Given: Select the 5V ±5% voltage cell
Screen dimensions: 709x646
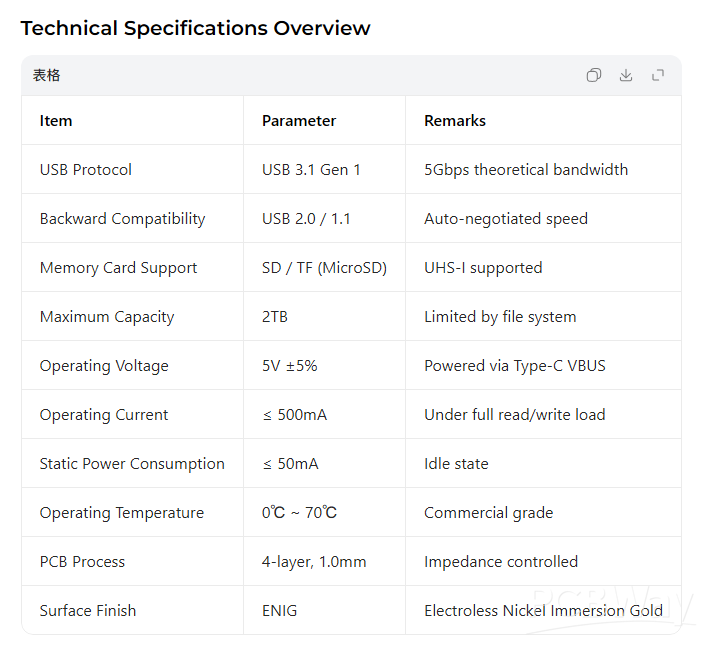Looking at the screenshot, I should 290,366.
